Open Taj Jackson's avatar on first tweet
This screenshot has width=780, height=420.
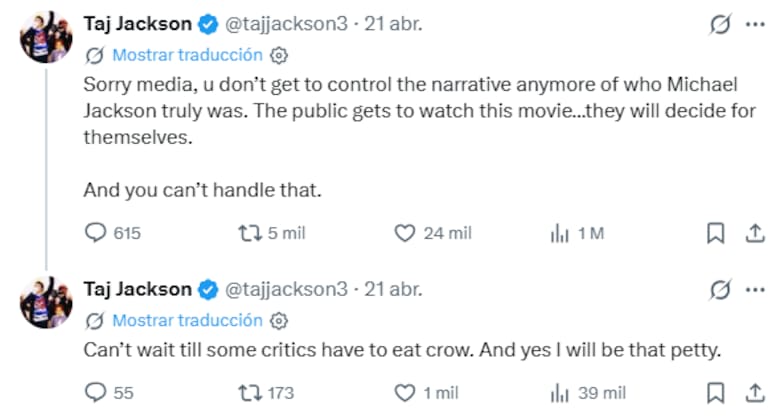46,37
